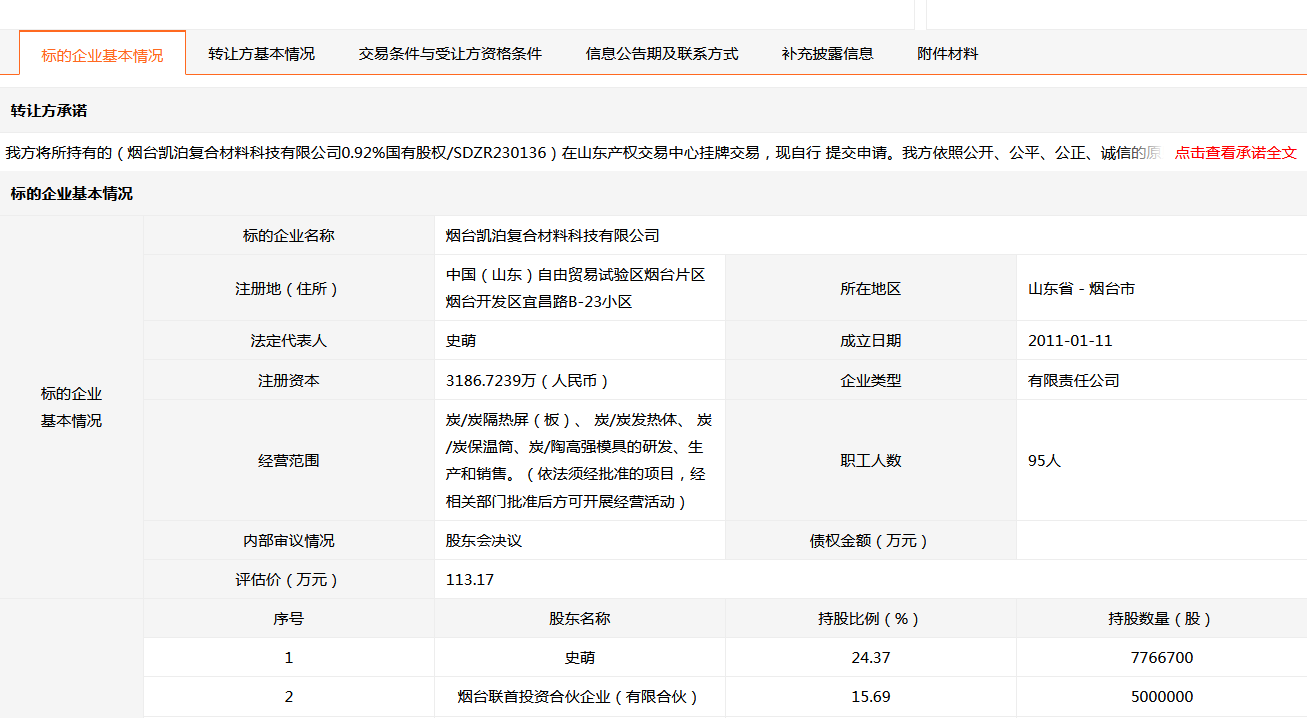Open the 转让方基本情况 tab

pyautogui.click(x=261, y=54)
